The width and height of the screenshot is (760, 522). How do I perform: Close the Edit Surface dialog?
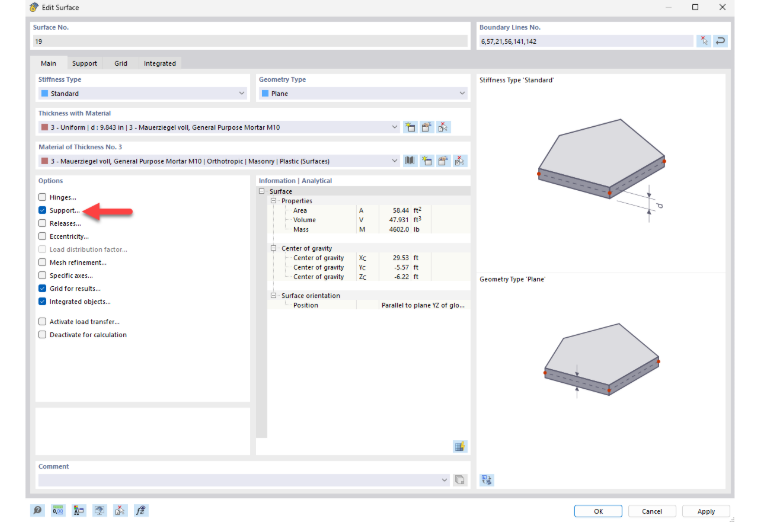tap(722, 7)
